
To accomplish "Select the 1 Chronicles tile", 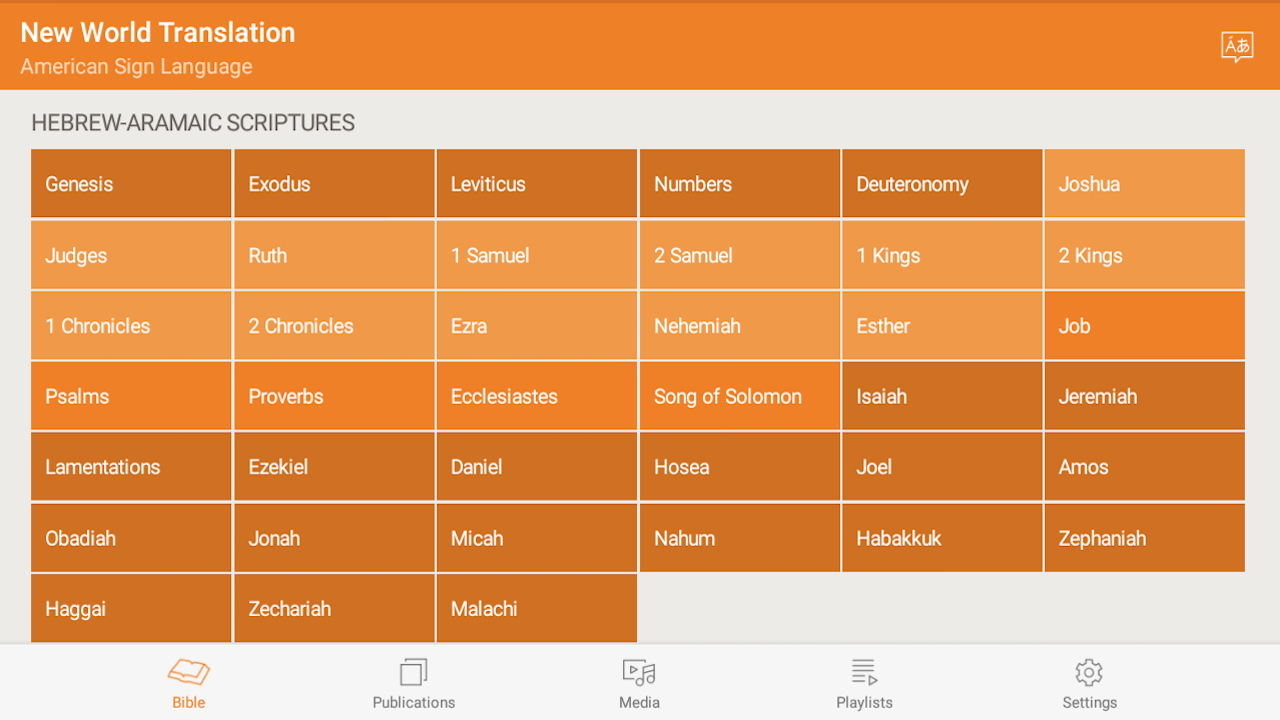I will coord(131,326).
